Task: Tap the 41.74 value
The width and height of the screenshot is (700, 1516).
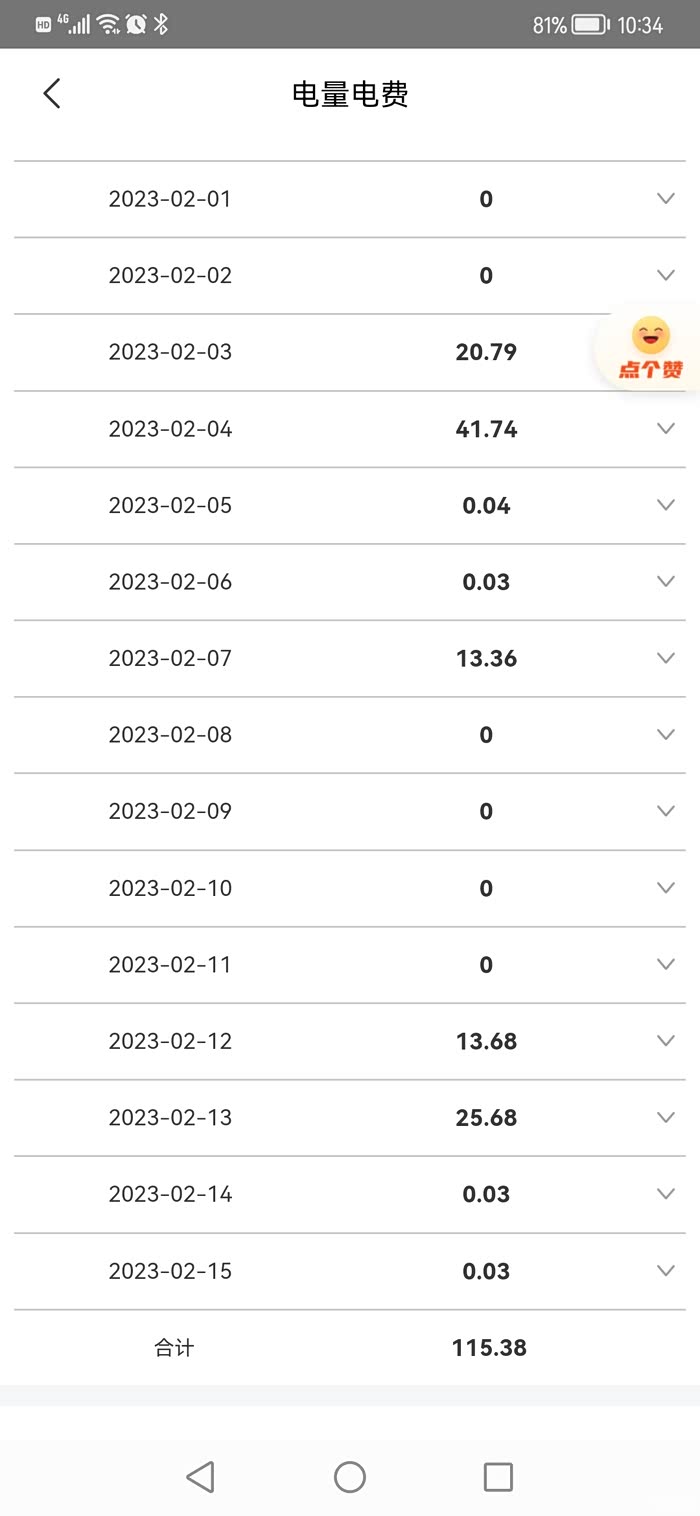Action: tap(486, 429)
